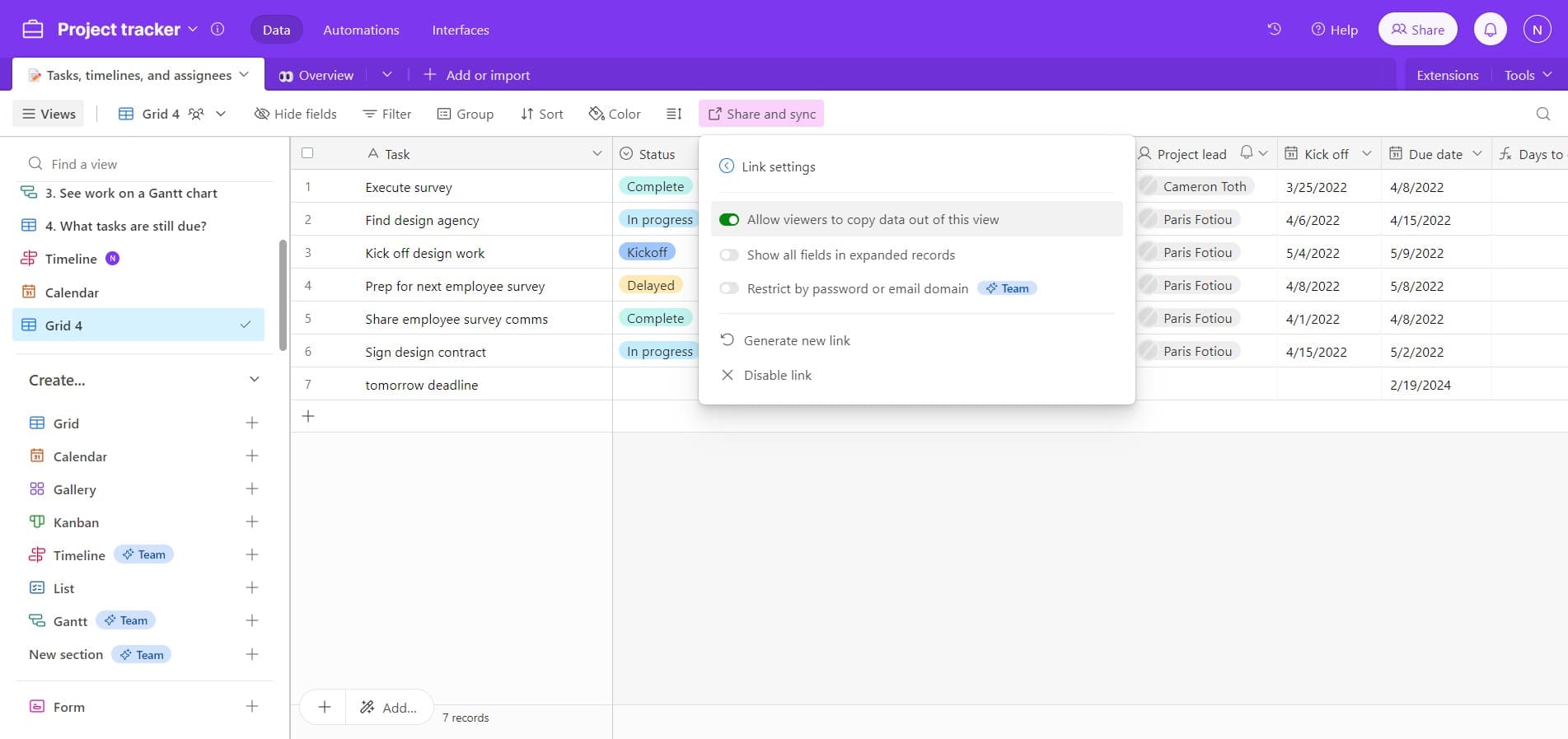The image size is (1568, 739).
Task: Click plus icon to add new row
Action: pos(308,416)
